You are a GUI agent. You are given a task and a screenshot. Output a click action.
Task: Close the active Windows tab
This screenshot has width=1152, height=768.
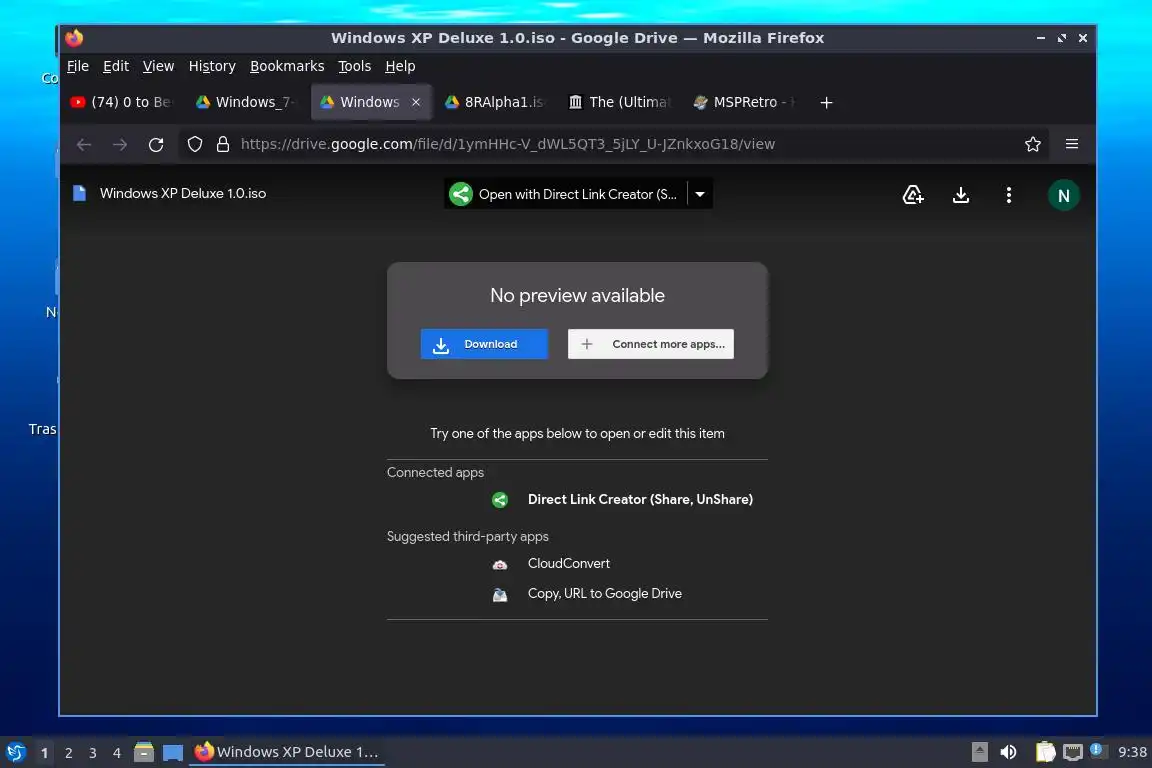(416, 102)
